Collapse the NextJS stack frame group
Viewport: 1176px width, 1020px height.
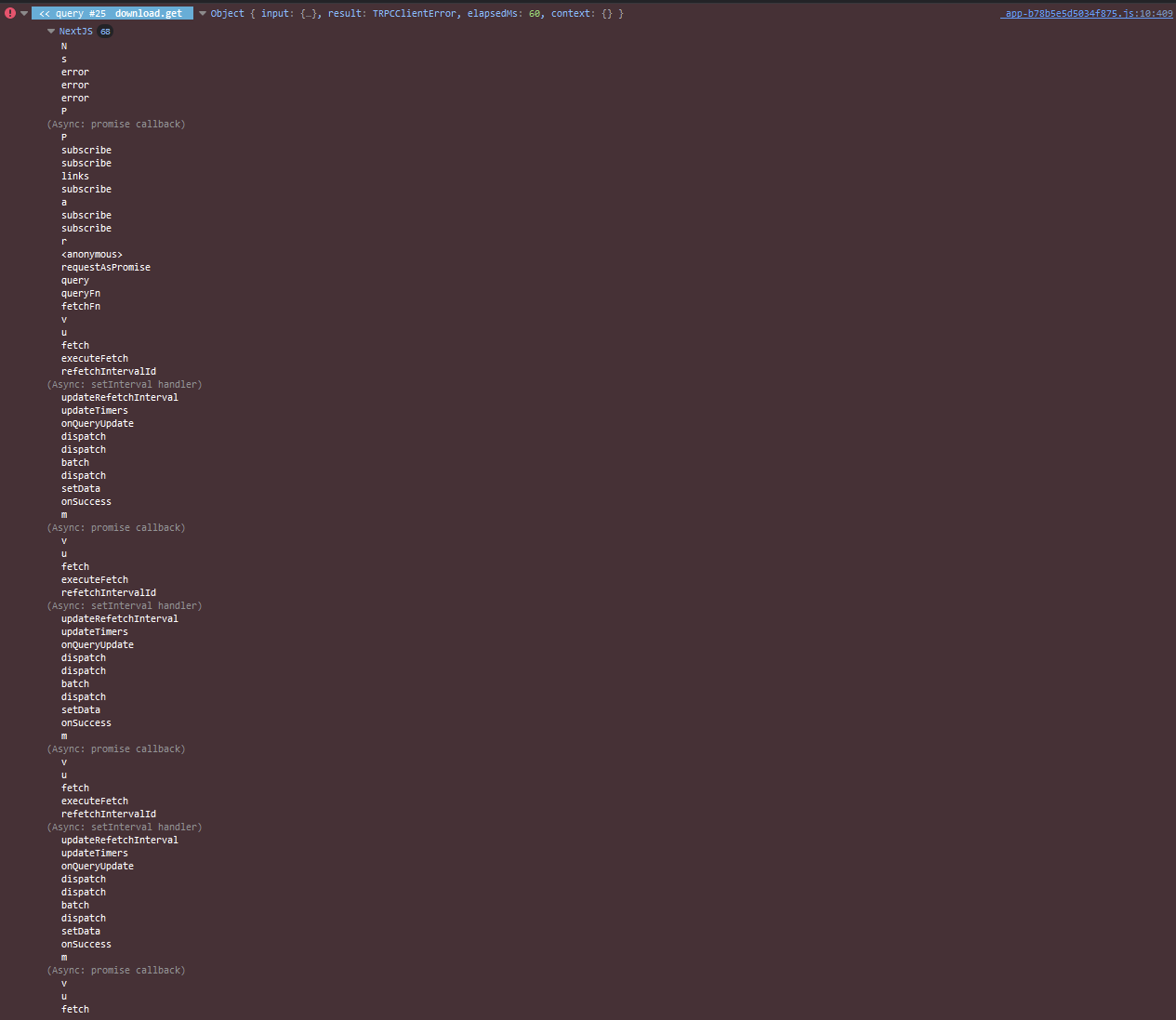[51, 31]
